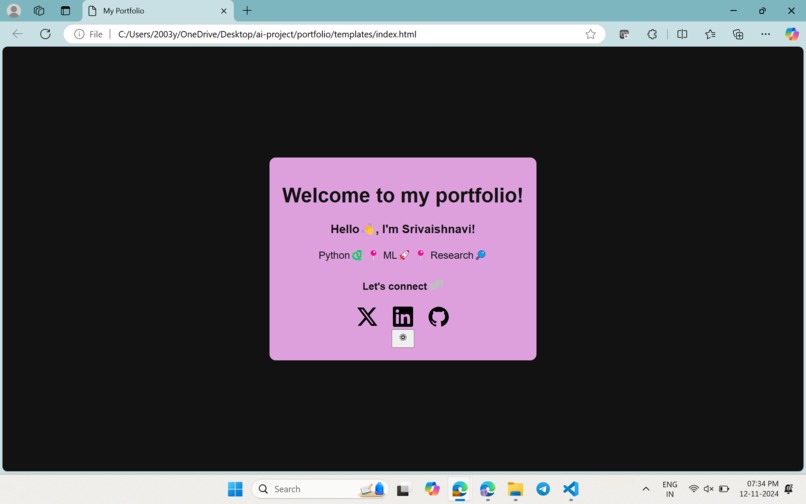Open the GitHub profile icon
Image resolution: width=806 pixels, height=504 pixels.
click(438, 317)
